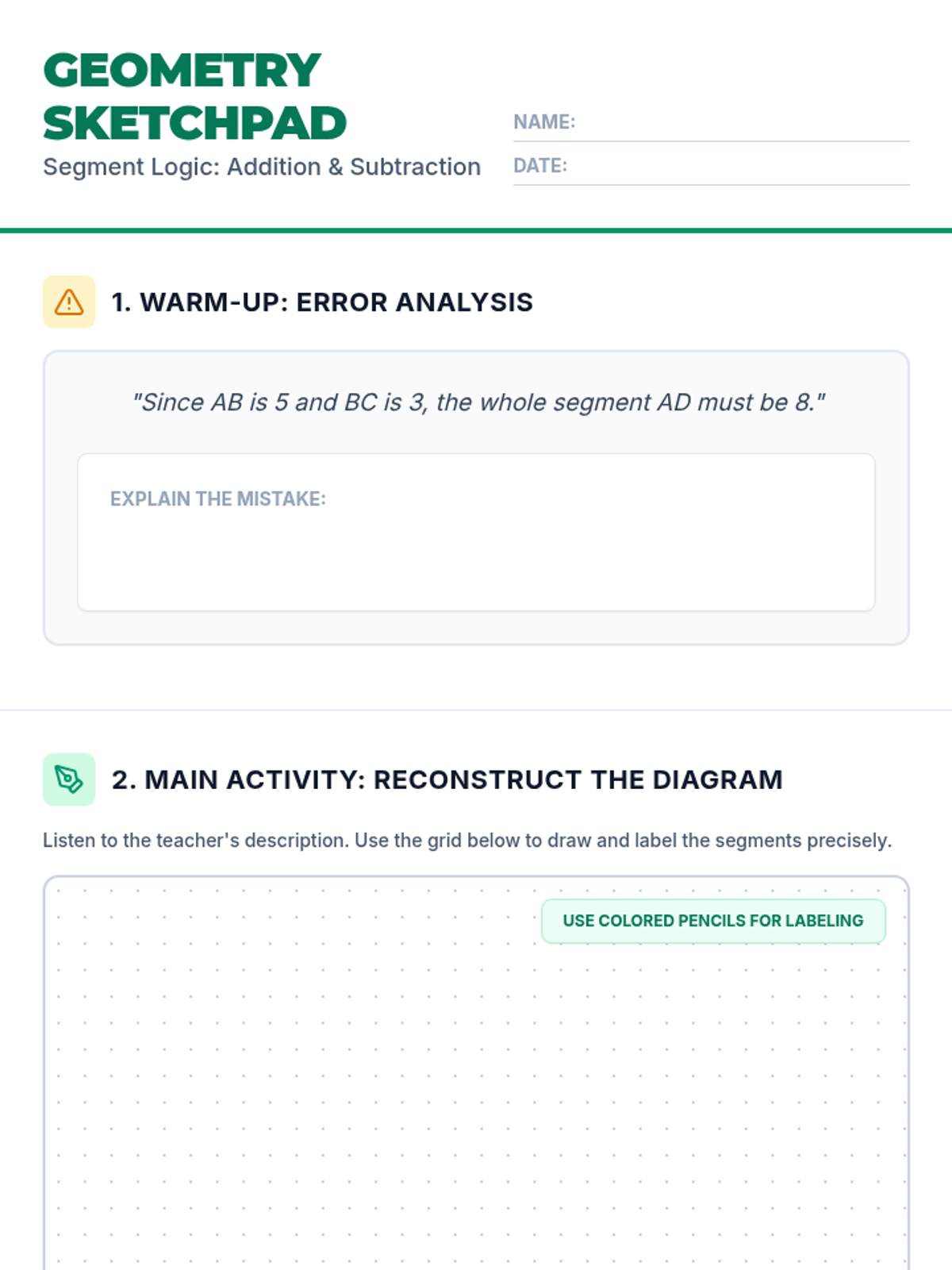Click the 'Segment Logic: Addition & Subtraction' subtitle

[x=262, y=167]
